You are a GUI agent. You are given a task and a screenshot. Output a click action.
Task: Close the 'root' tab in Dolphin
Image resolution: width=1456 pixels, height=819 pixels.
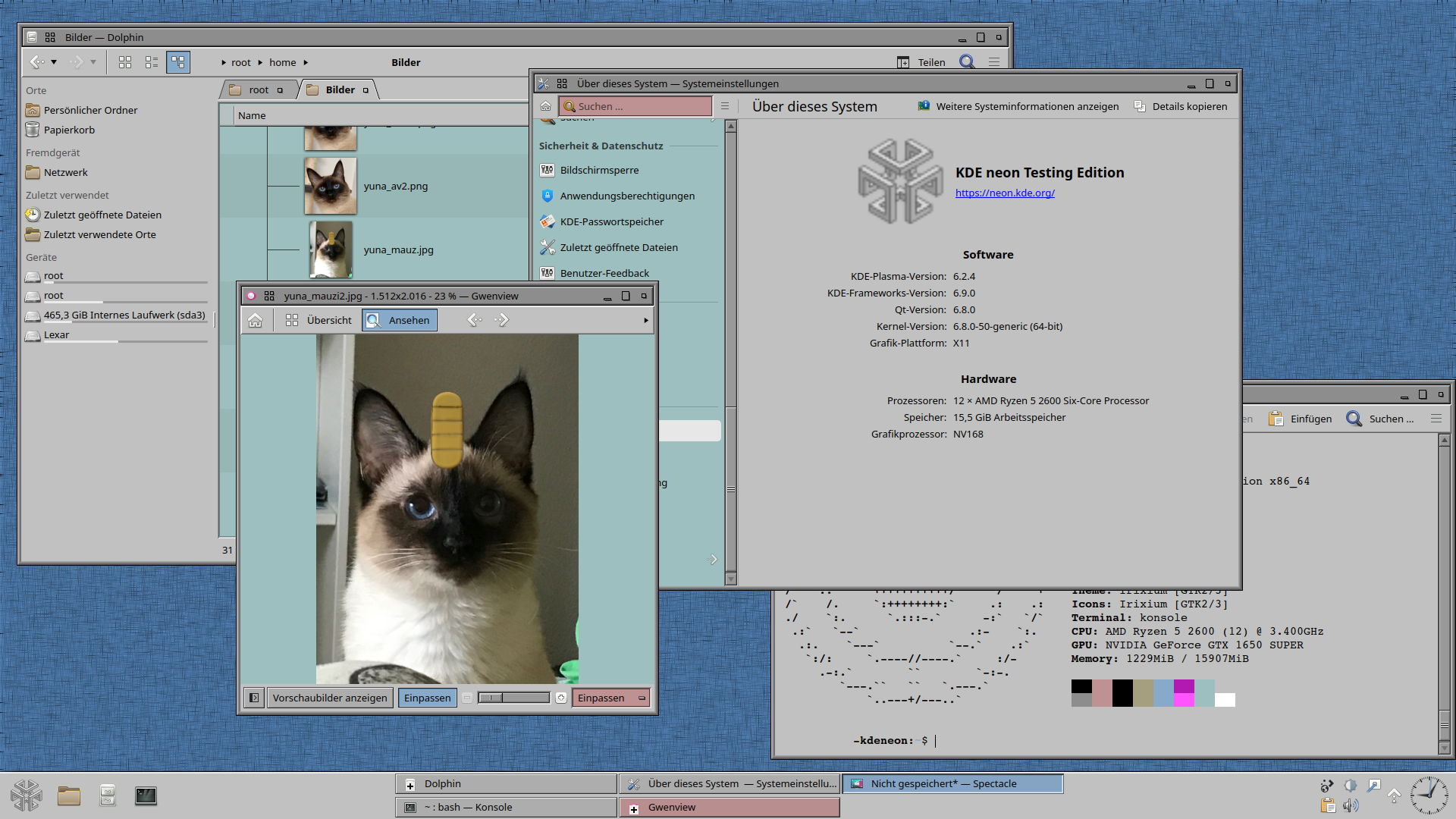pyautogui.click(x=280, y=90)
